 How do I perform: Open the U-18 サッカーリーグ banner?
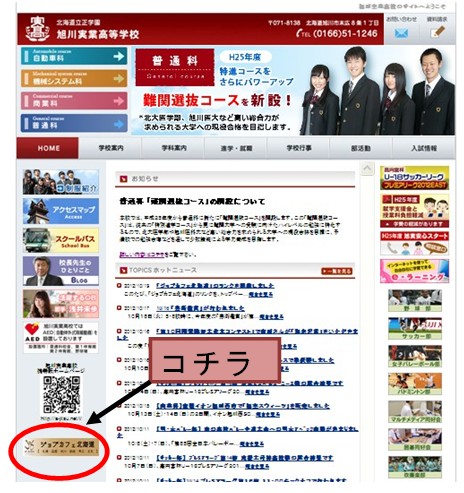[x=414, y=178]
